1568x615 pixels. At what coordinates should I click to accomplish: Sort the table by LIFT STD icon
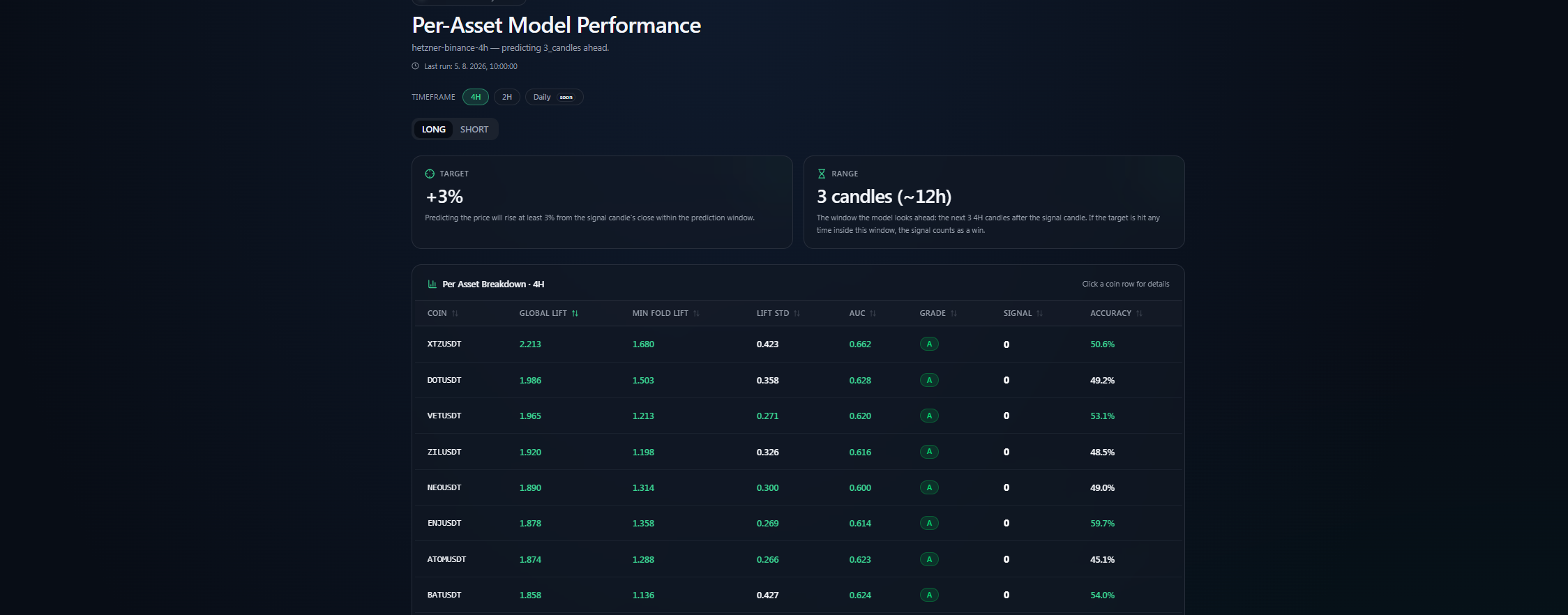coord(797,313)
